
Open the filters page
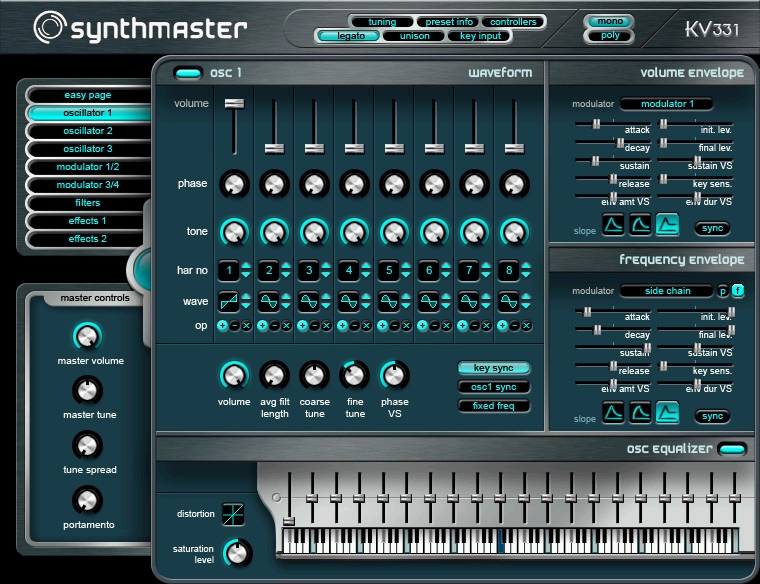(88, 203)
